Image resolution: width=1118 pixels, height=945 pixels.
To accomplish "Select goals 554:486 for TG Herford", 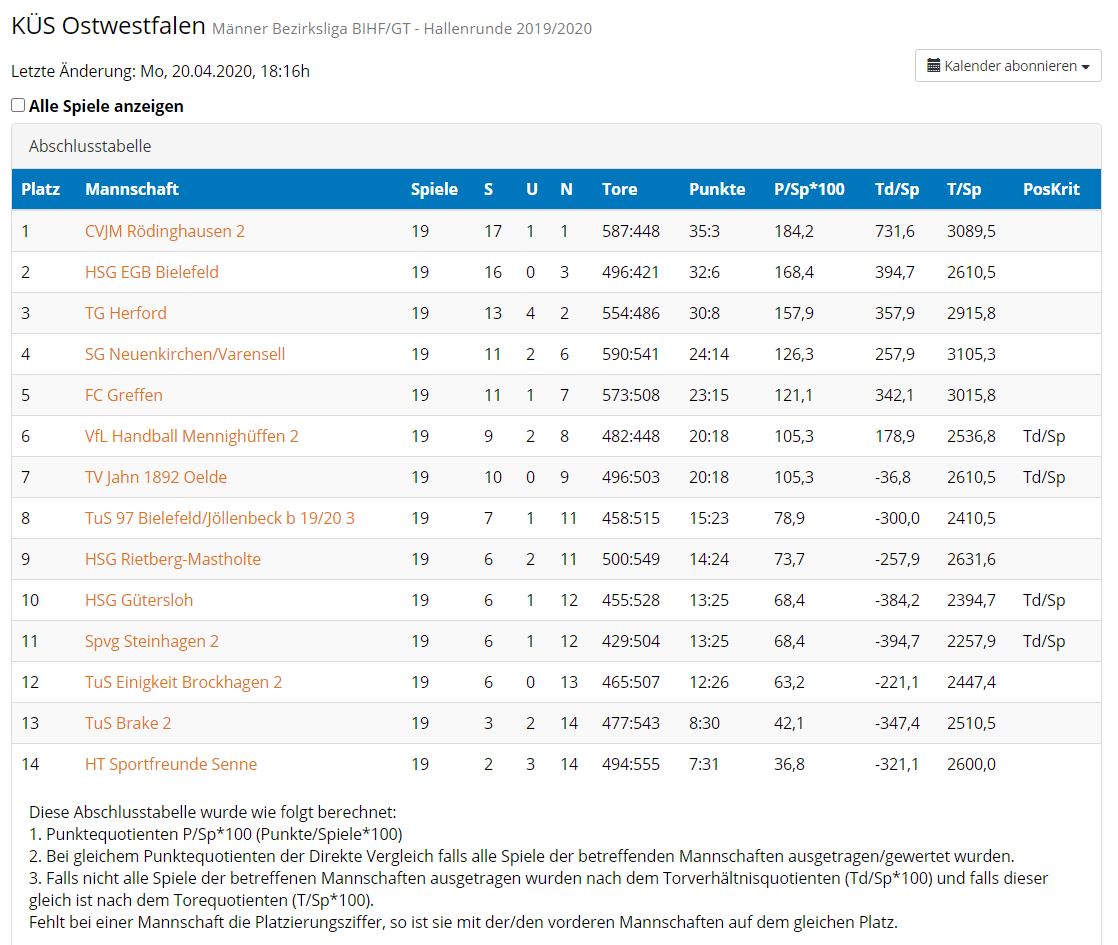I will tap(631, 313).
